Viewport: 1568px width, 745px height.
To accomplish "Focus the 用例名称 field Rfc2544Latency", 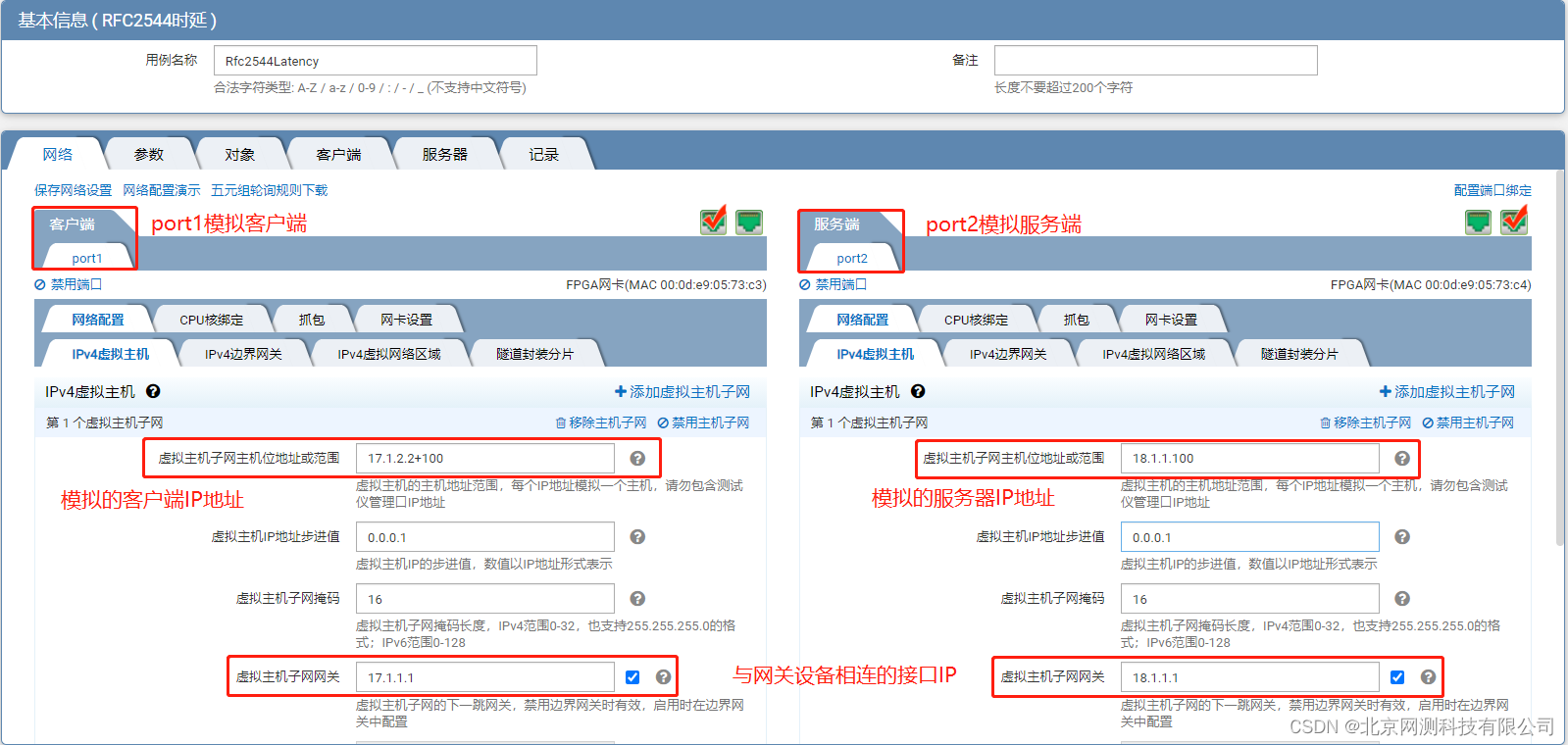I will point(376,60).
